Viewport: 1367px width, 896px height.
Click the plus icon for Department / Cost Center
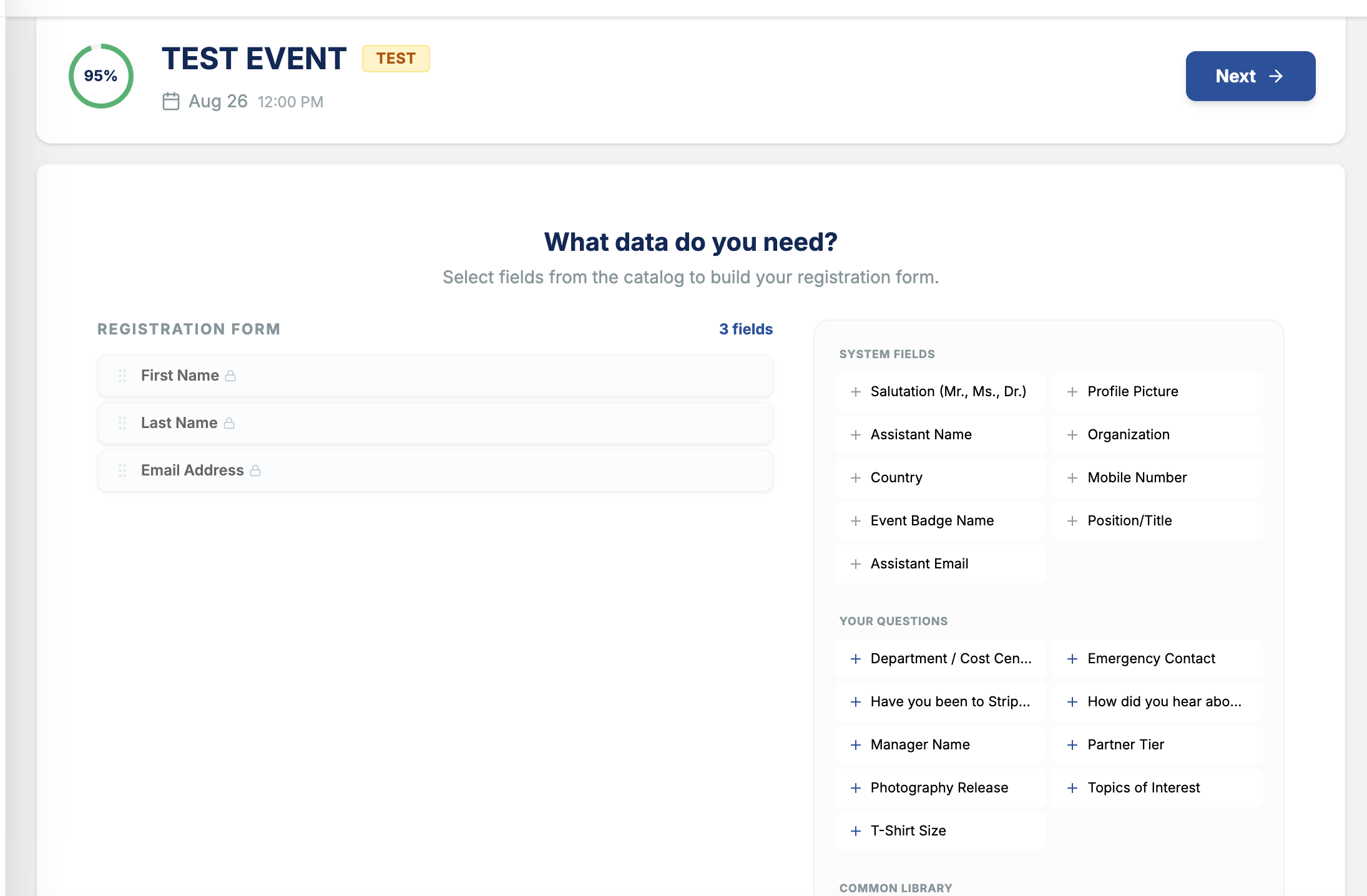[x=856, y=659]
